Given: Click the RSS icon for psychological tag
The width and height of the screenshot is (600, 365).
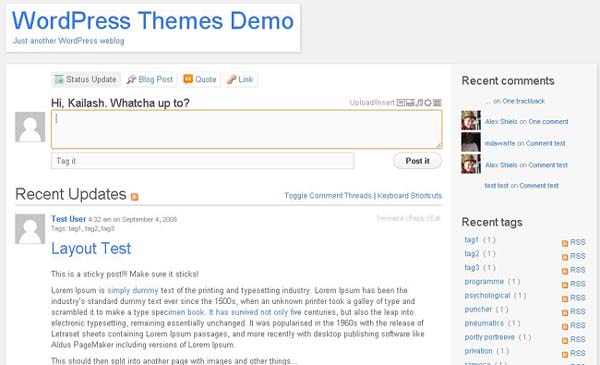Looking at the screenshot, I should [565, 299].
